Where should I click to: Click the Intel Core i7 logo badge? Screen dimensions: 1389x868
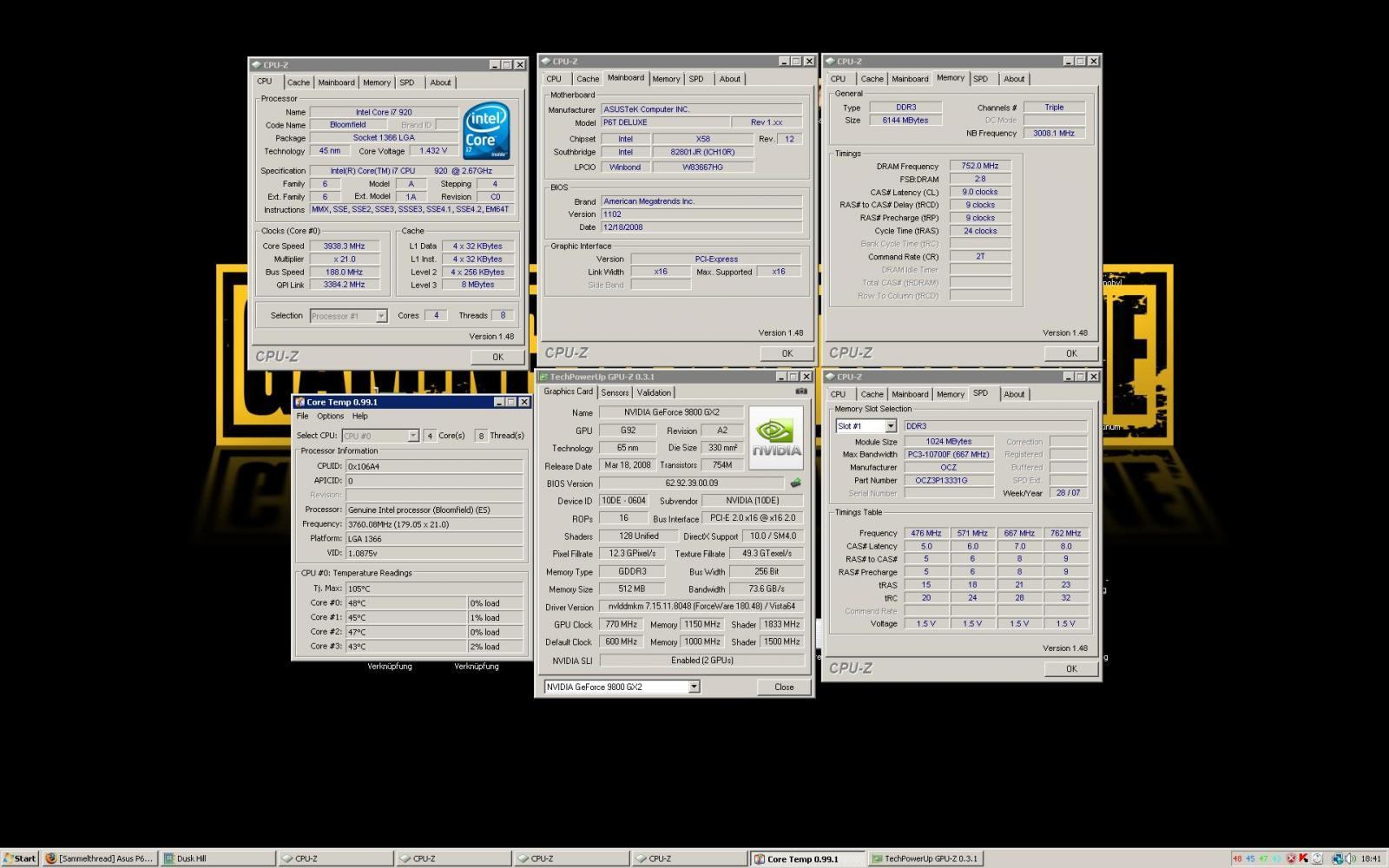485,131
